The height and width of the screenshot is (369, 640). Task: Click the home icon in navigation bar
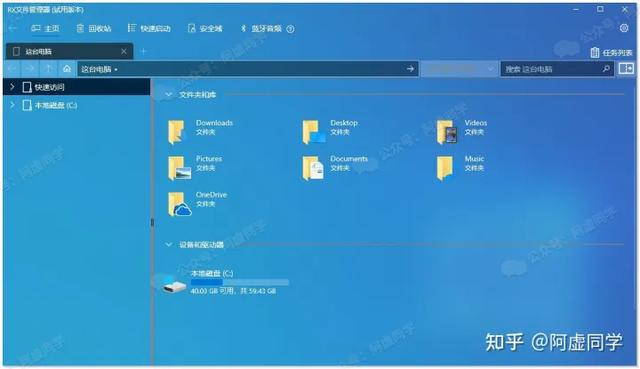point(67,69)
